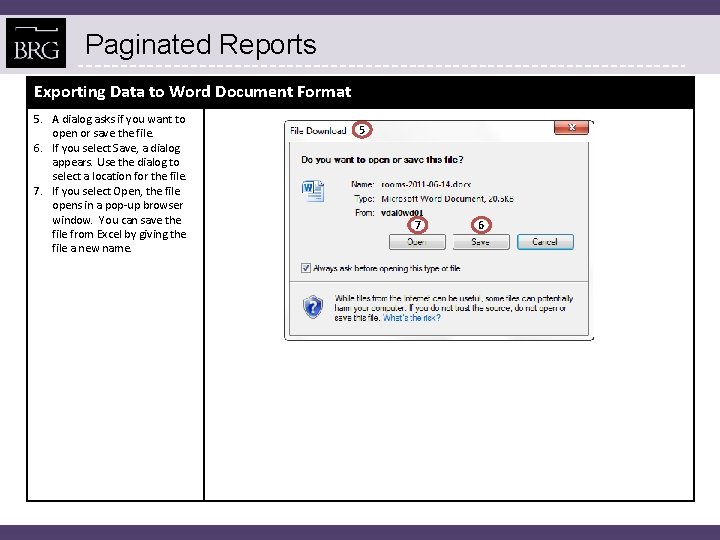Click the 'Paginated Reports' heading
The height and width of the screenshot is (540, 720).
[x=201, y=45]
